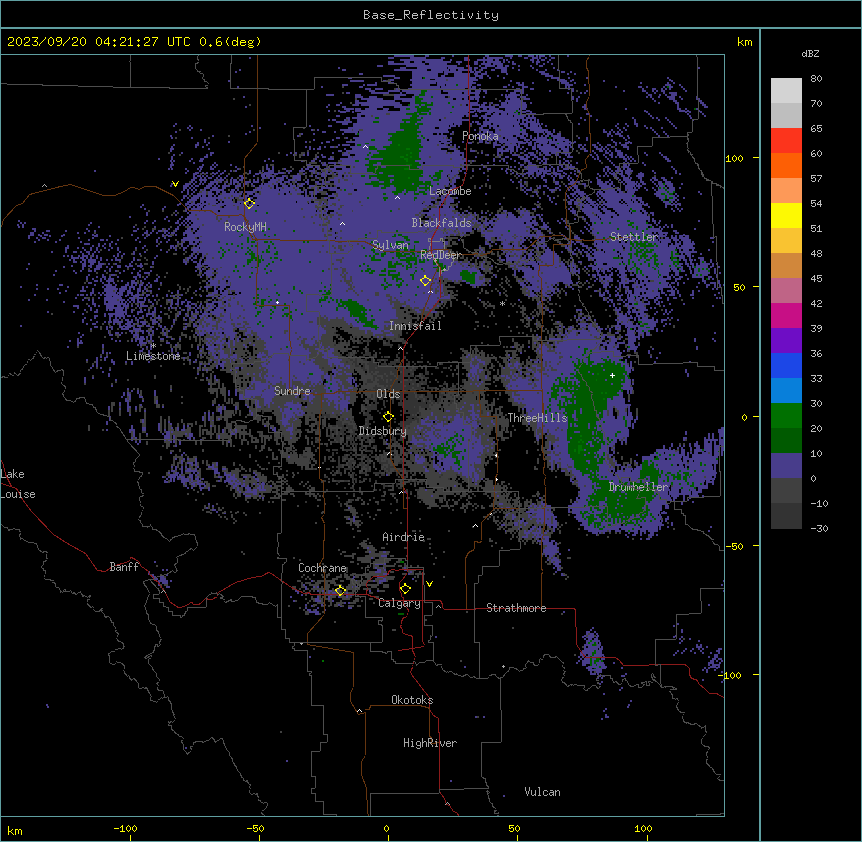This screenshot has width=862, height=842.
Task: Click the Calgary city label
Action: (x=399, y=603)
